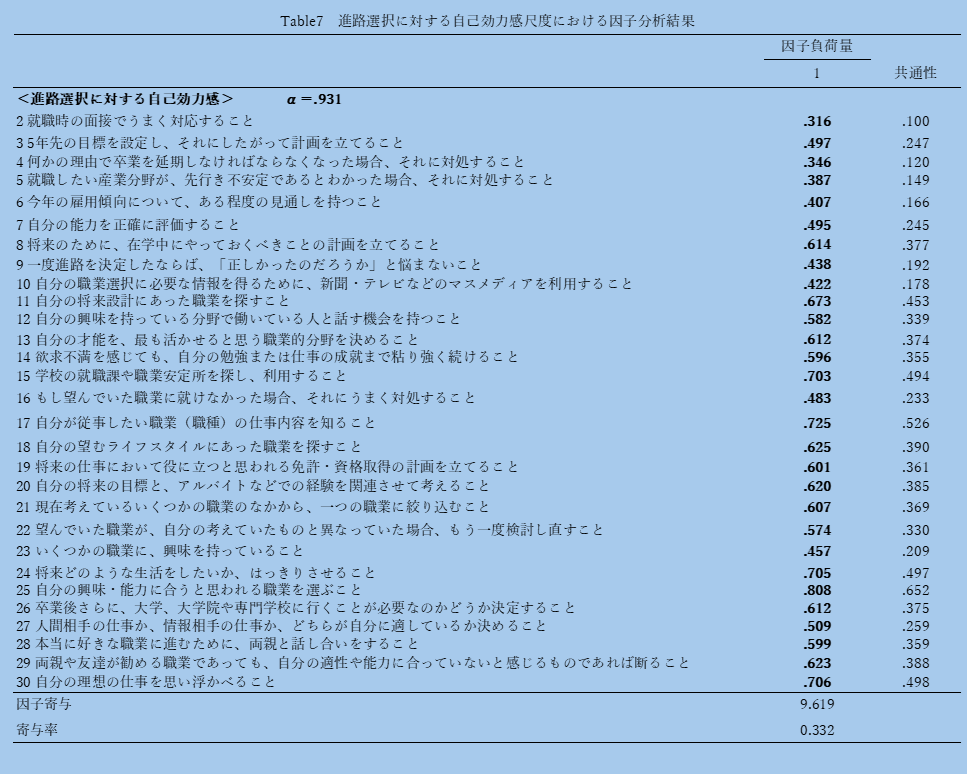967x774 pixels.
Task: Select the 0.332 contribution rate value
Action: click(x=816, y=730)
